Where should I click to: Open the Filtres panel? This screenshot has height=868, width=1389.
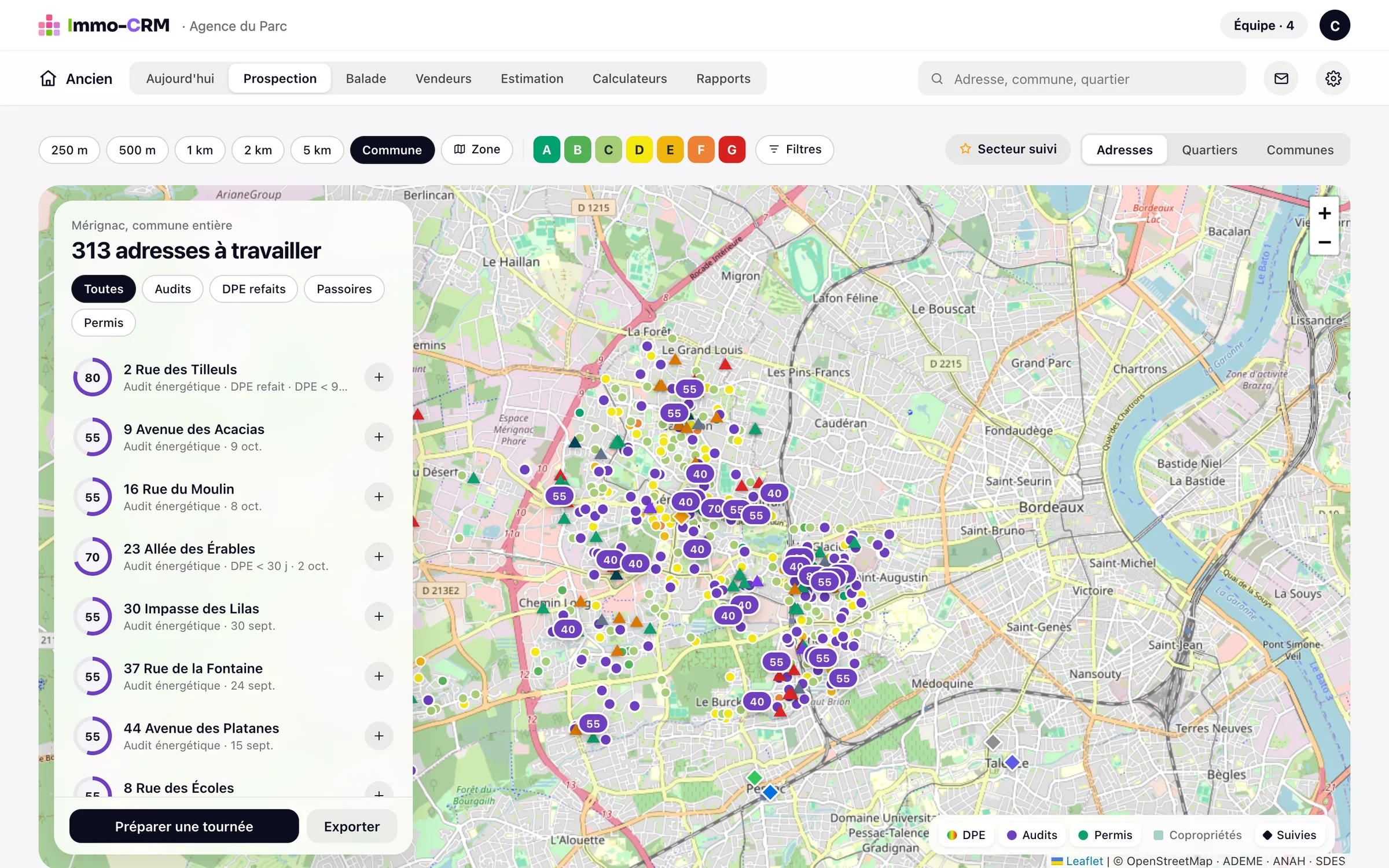tap(795, 149)
